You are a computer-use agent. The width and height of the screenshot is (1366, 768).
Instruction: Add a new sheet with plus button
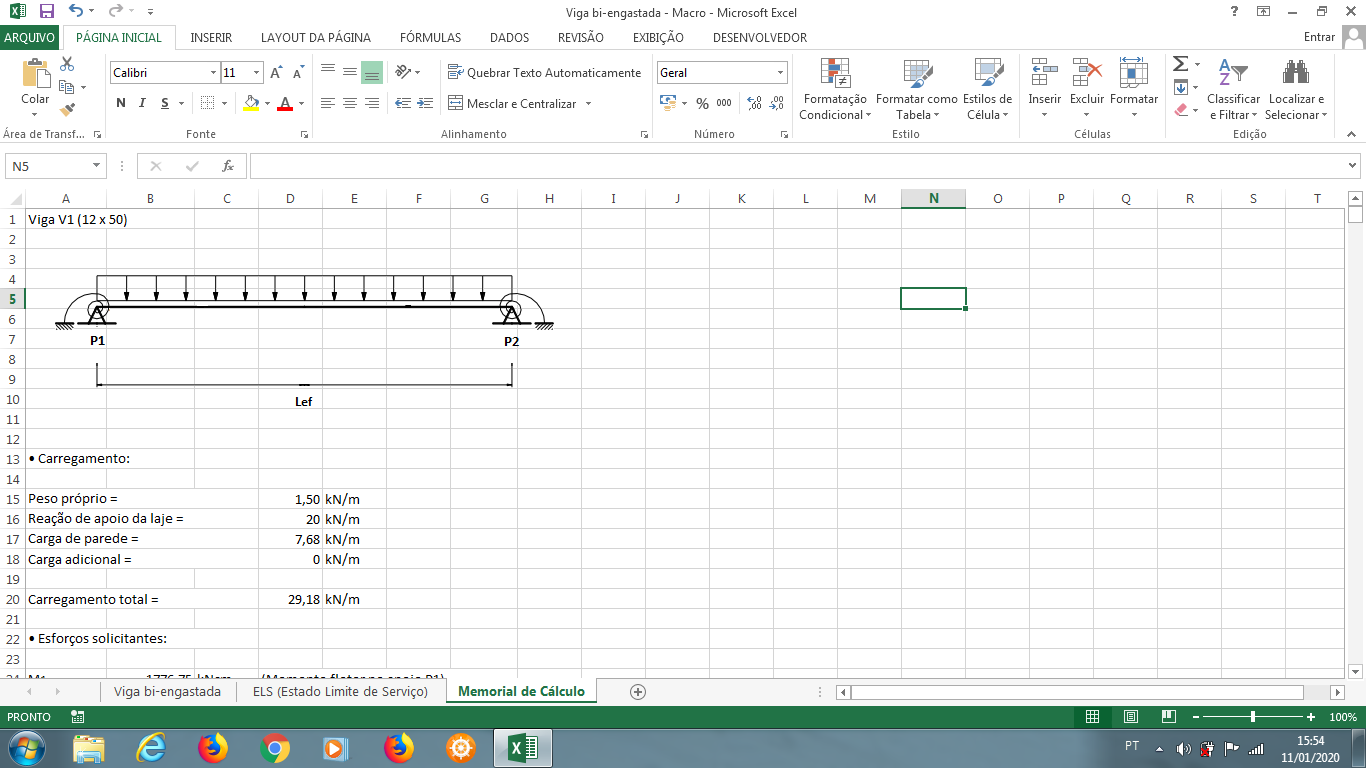pos(638,692)
